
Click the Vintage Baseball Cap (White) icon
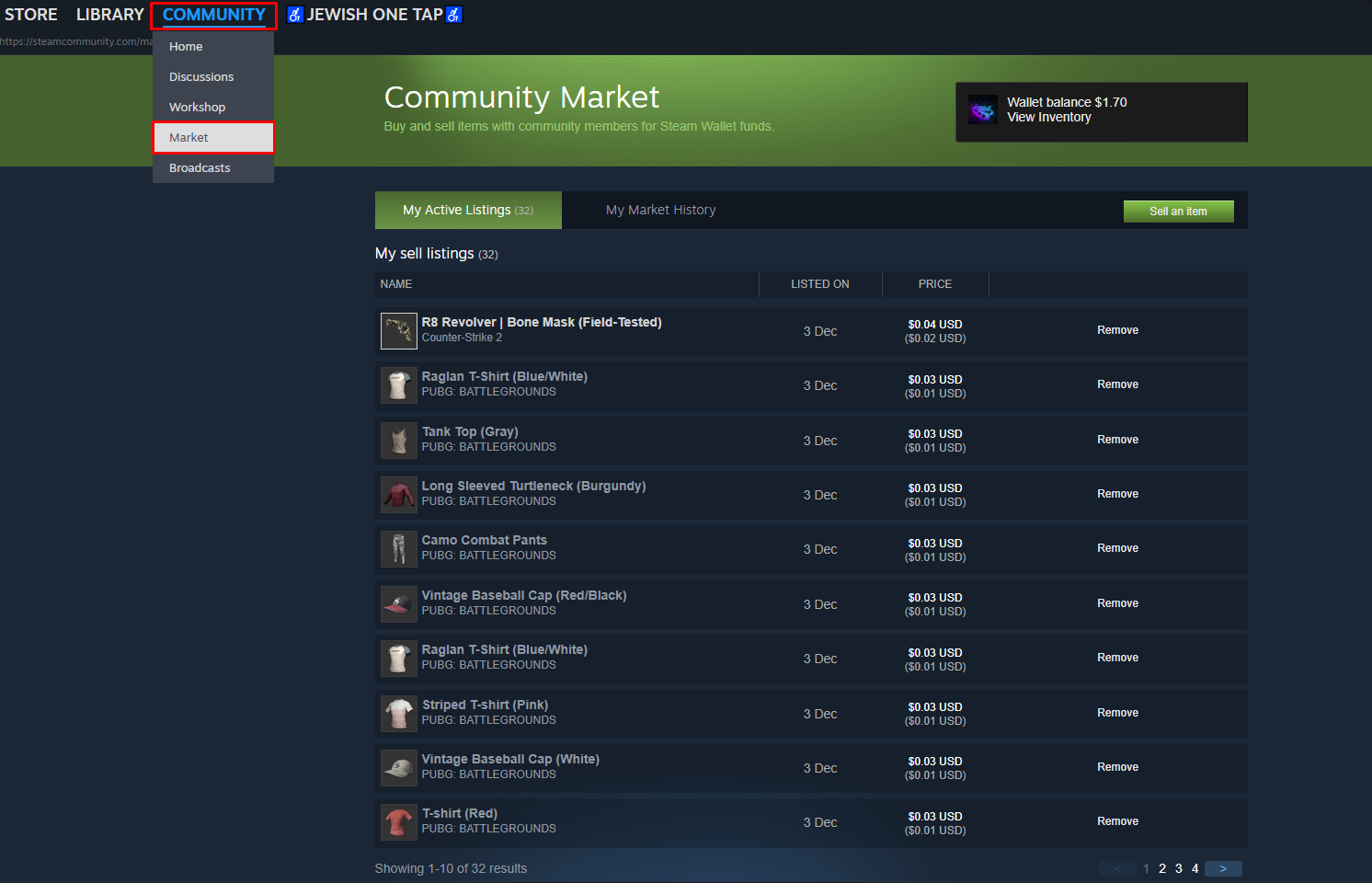coord(398,768)
